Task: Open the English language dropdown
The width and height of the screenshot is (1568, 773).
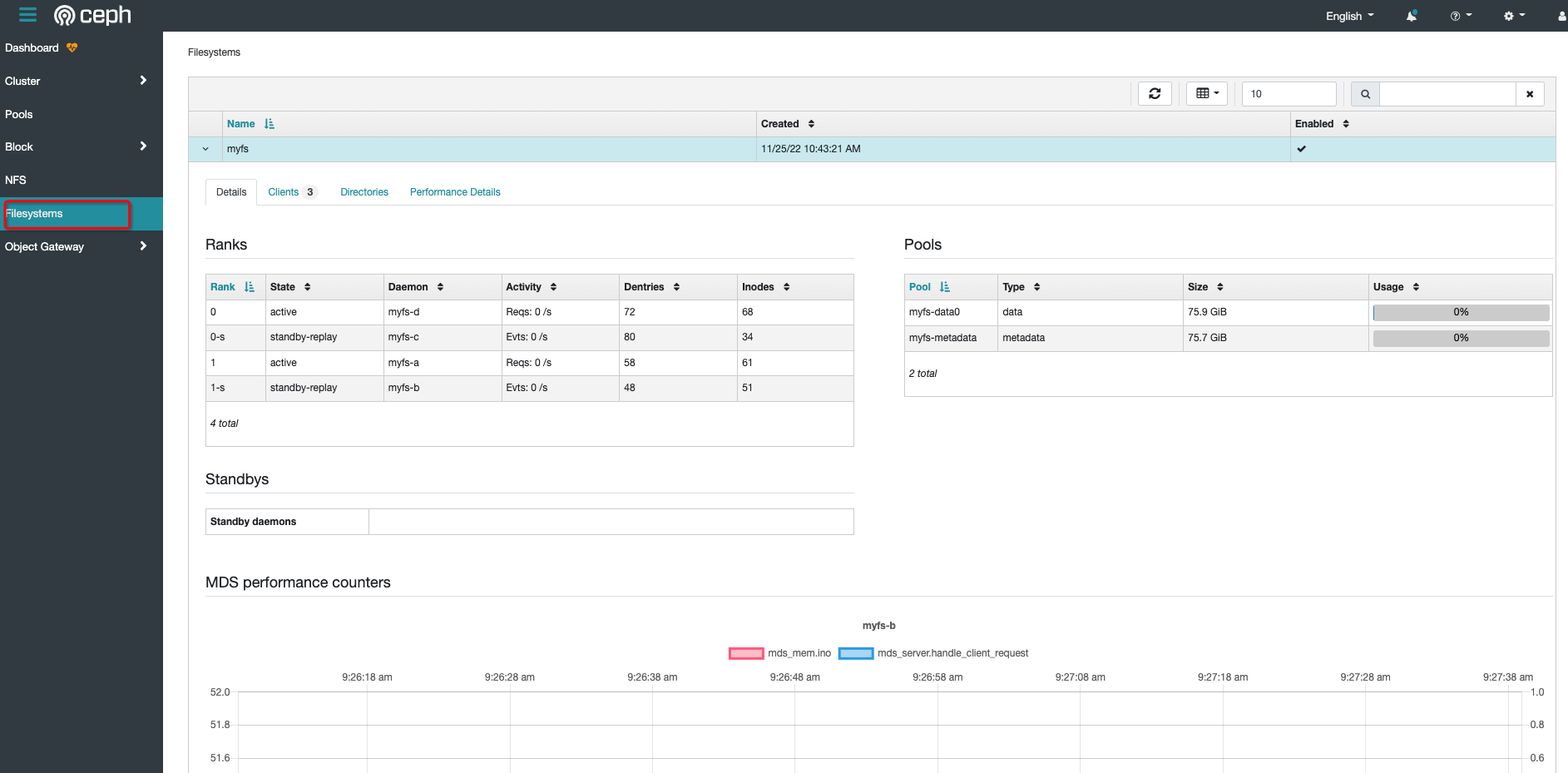Action: 1349,16
